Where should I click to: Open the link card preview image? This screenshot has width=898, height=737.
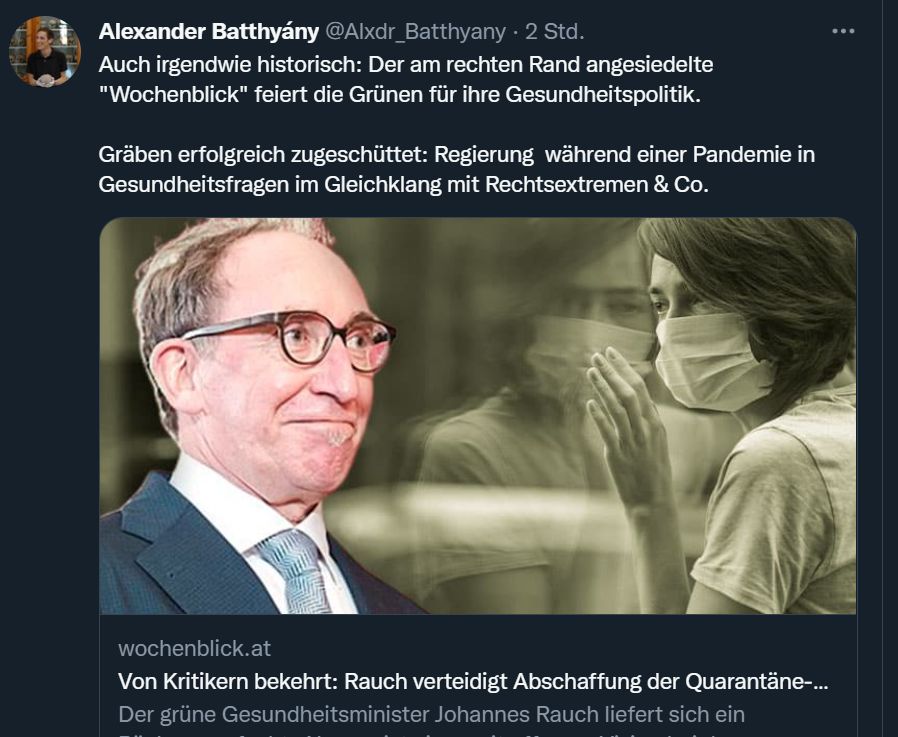click(x=478, y=416)
